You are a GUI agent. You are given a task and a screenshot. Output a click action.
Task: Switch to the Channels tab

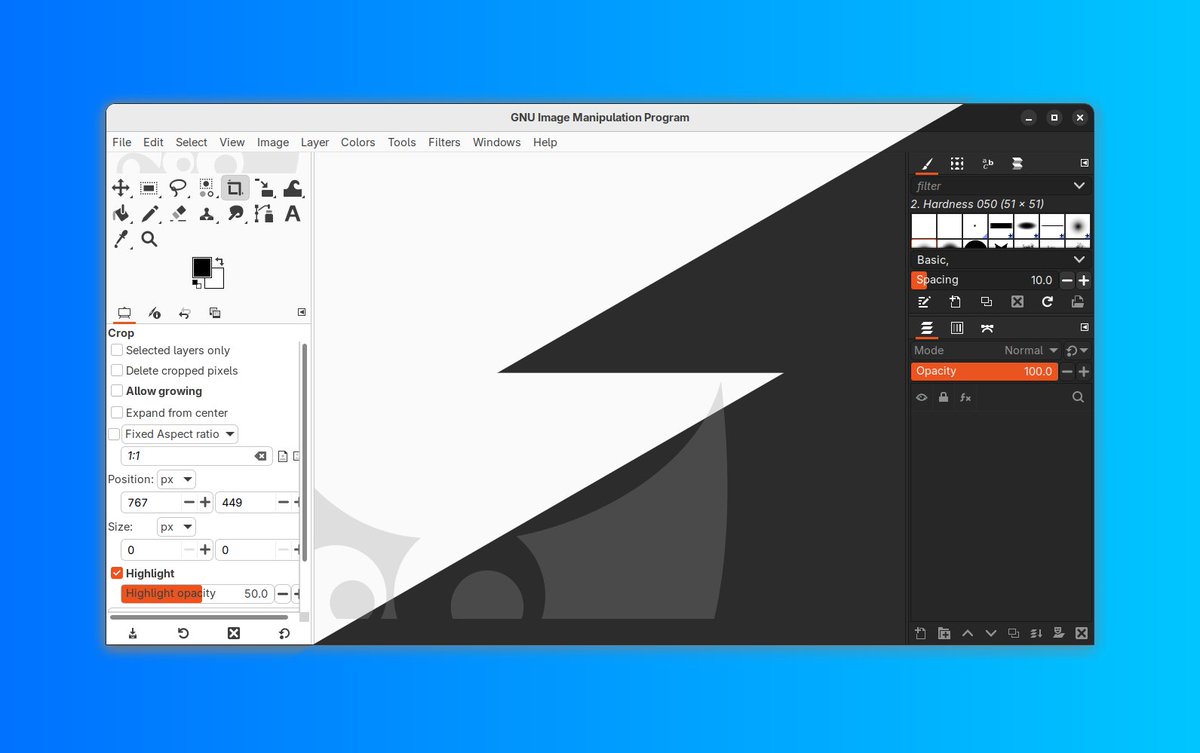click(957, 327)
